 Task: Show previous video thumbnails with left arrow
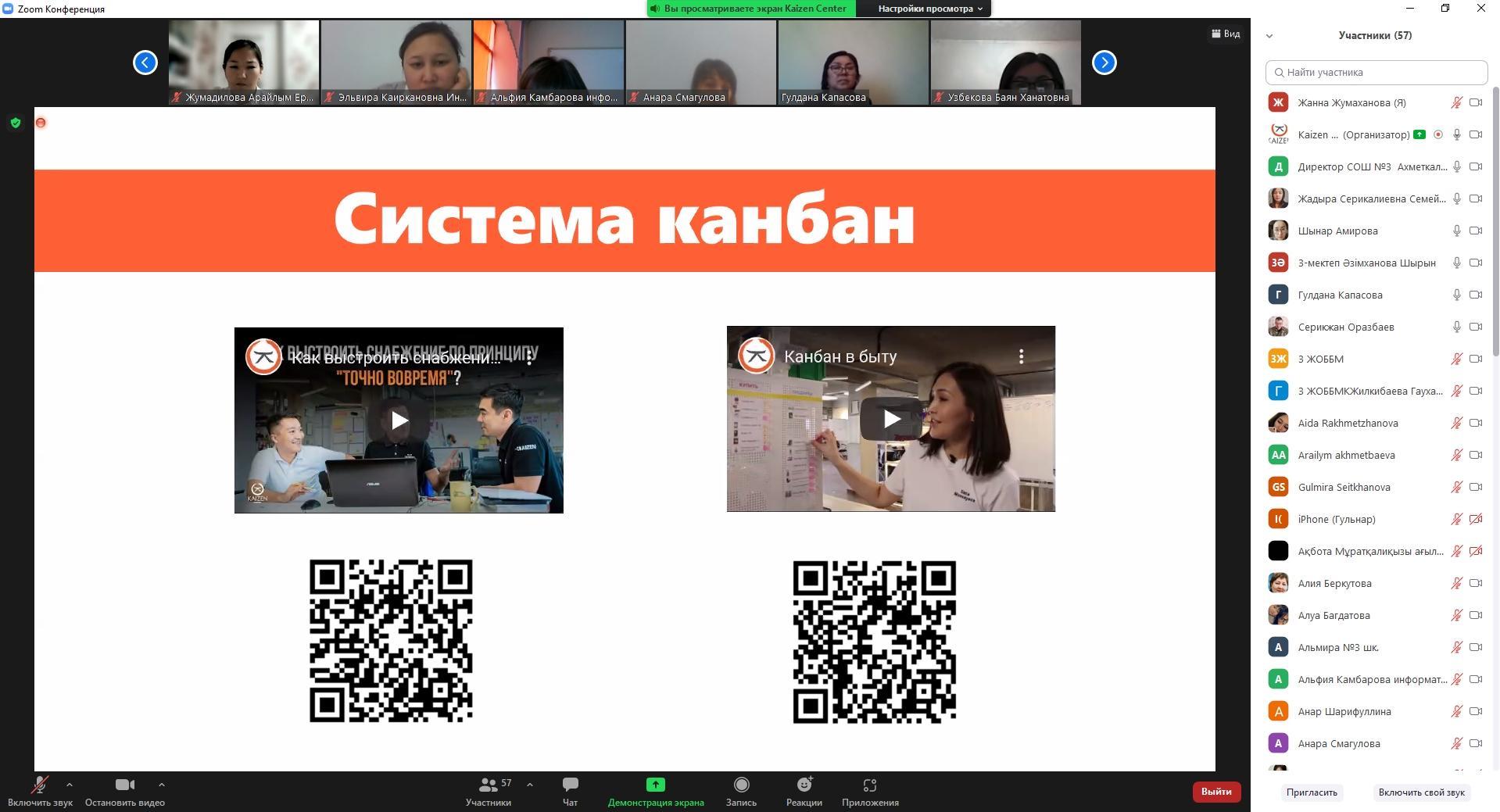[x=145, y=63]
